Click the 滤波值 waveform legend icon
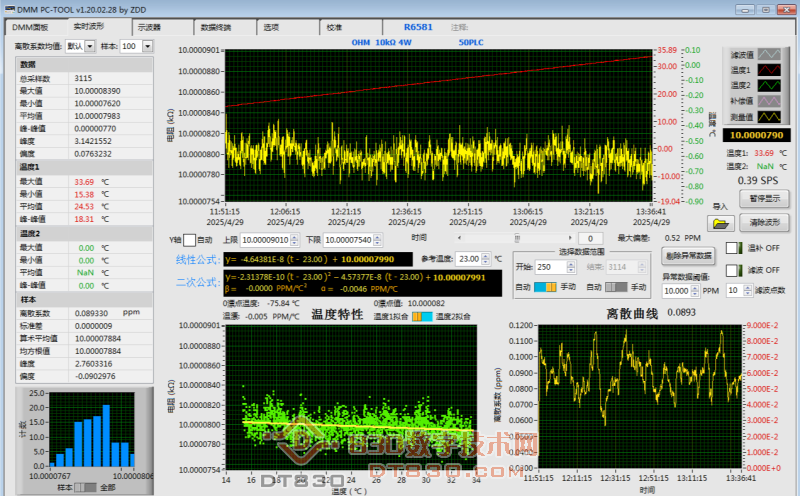Screen dimensions: 800x496 click(x=769, y=54)
